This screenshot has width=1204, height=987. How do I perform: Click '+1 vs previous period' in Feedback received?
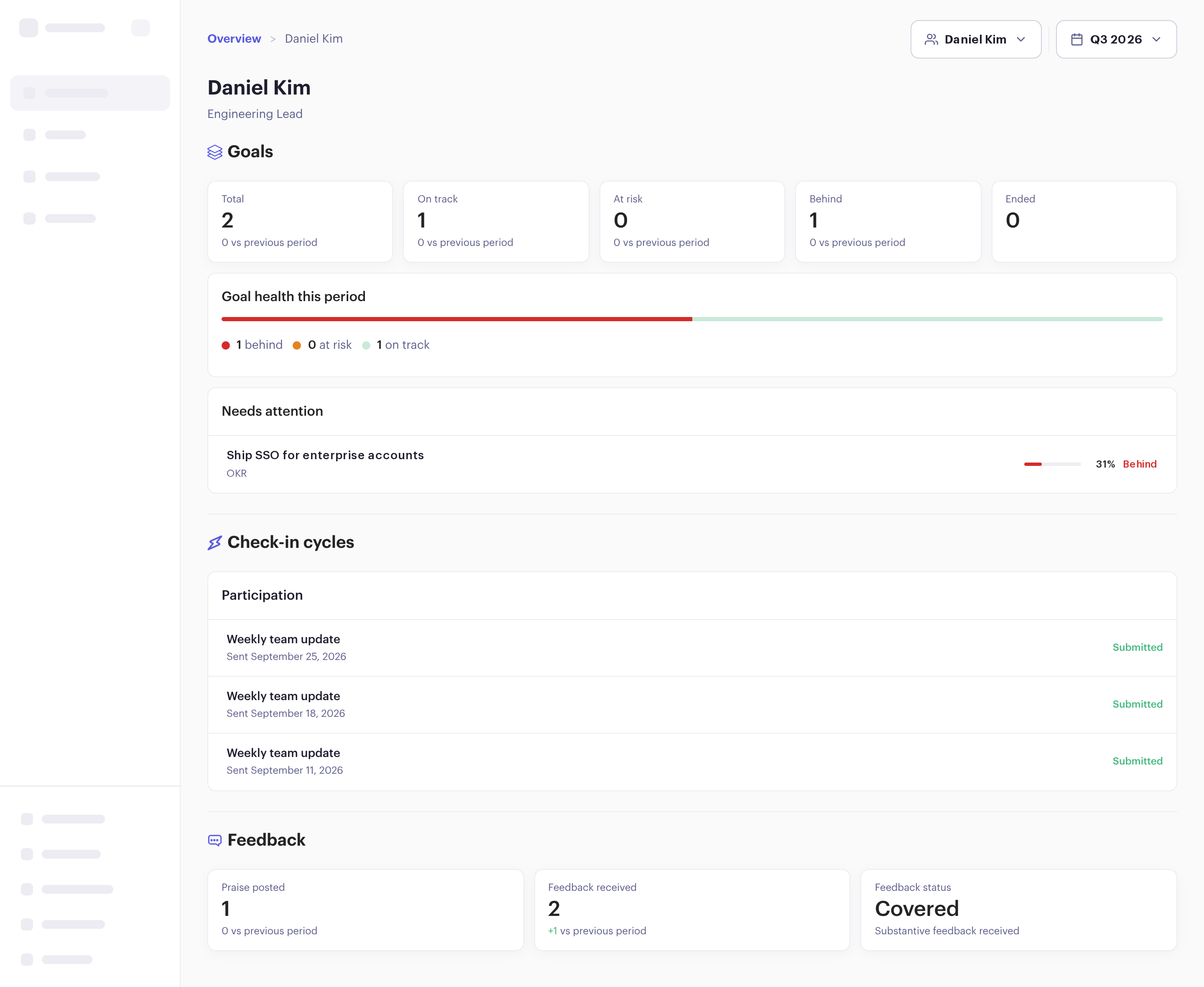(x=597, y=931)
